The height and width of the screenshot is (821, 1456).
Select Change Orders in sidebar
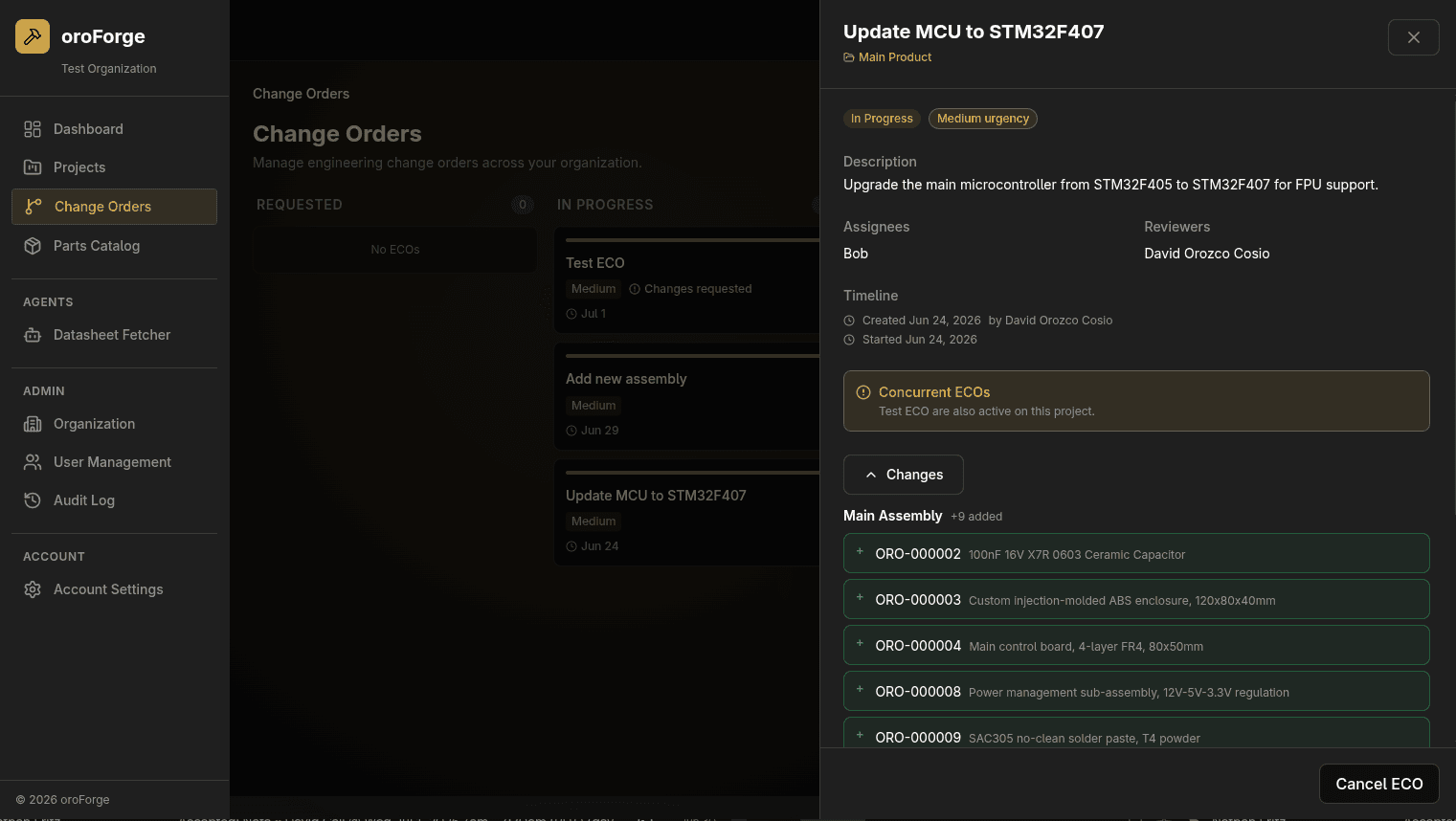[114, 207]
